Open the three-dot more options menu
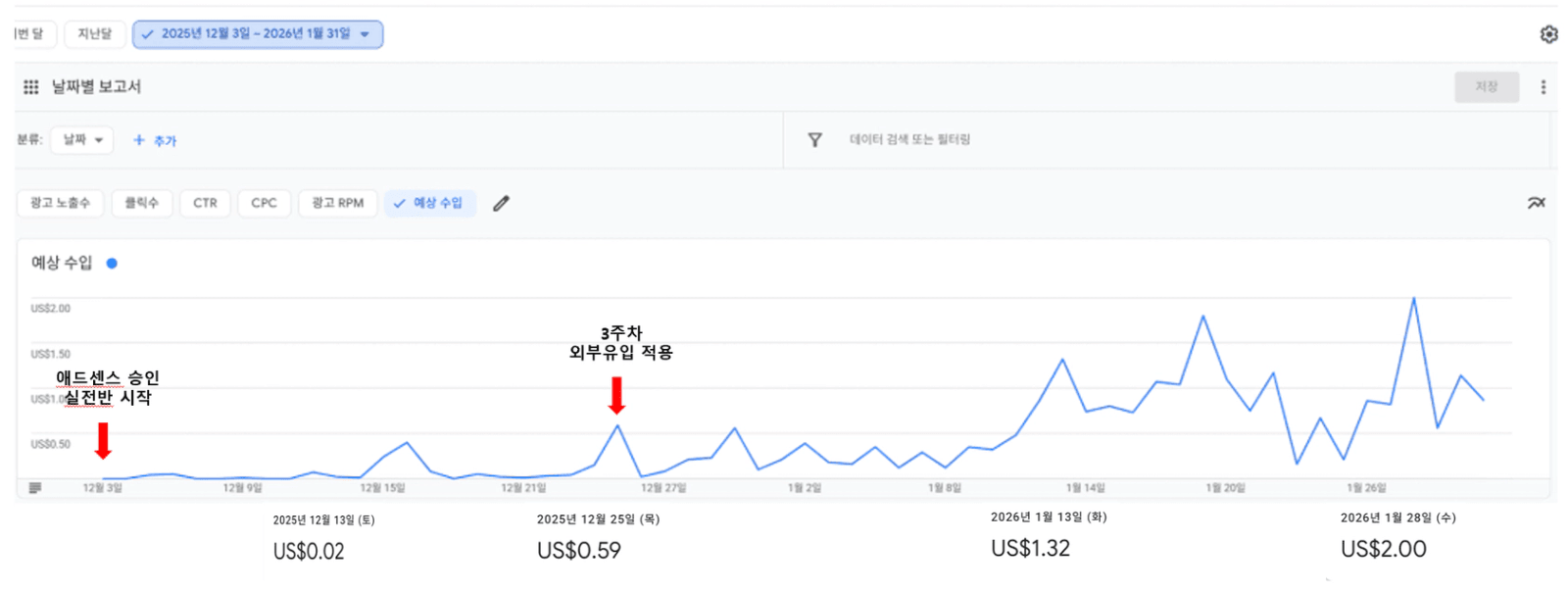This screenshot has height=590, width=1568. click(x=1543, y=87)
